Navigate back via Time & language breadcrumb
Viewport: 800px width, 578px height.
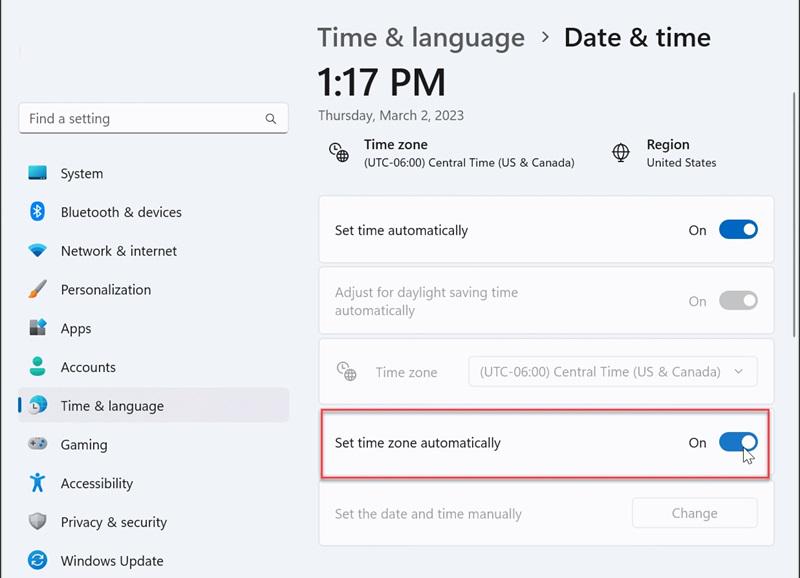(x=421, y=38)
